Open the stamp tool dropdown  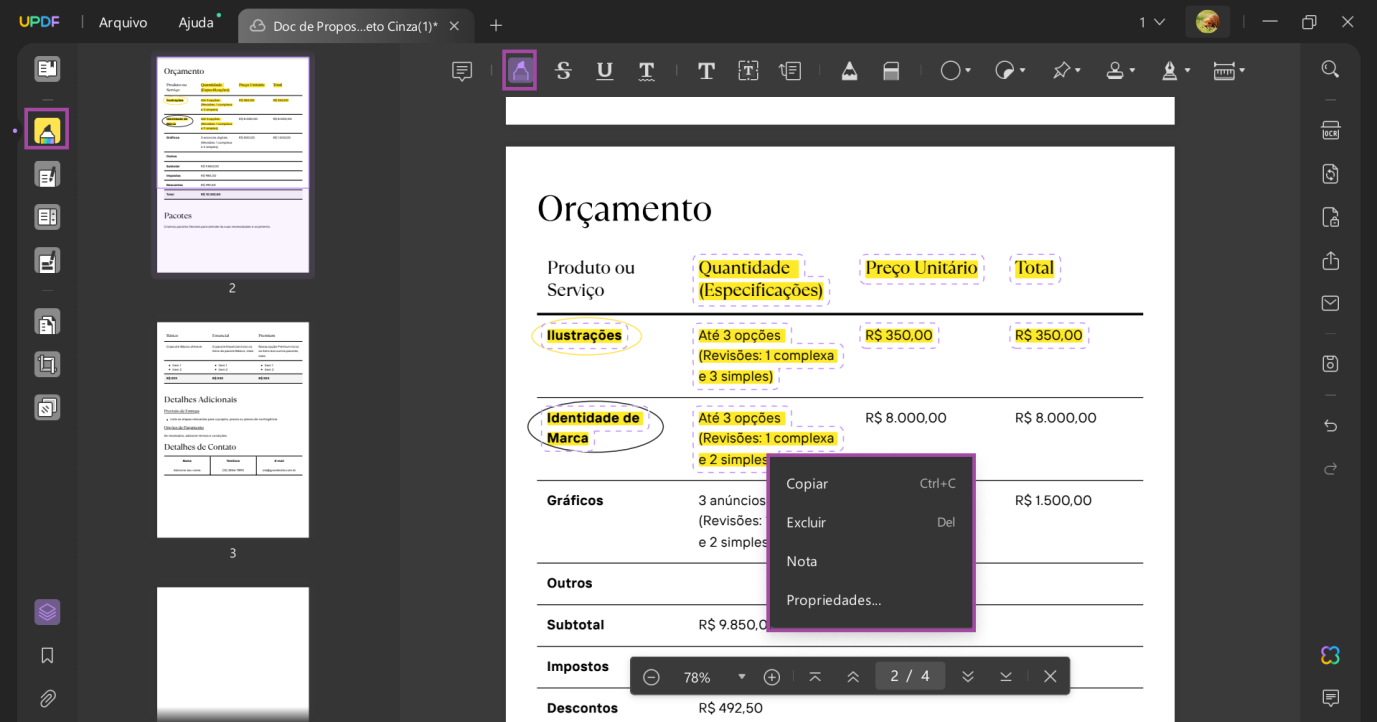pos(1120,70)
